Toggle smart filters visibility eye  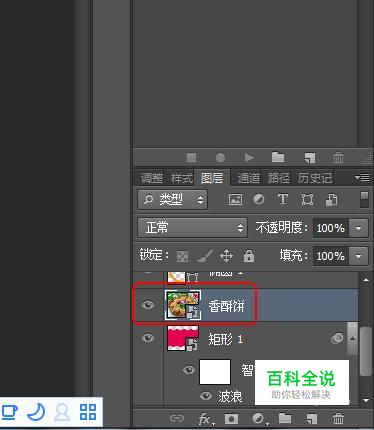coord(189,370)
